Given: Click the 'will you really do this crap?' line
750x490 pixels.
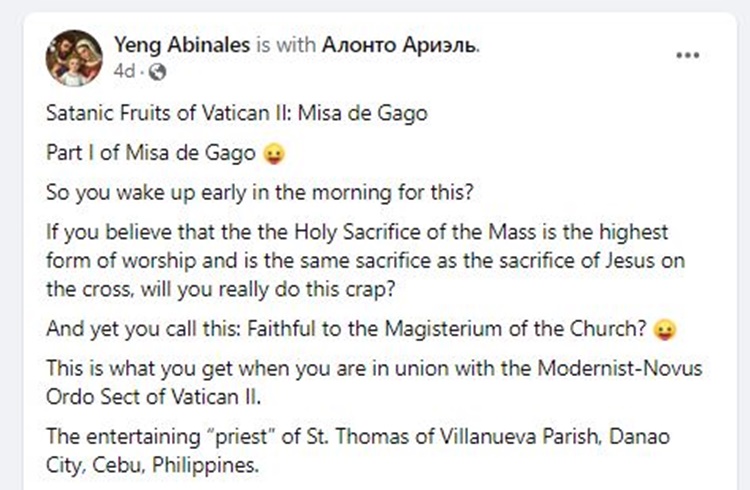Looking at the screenshot, I should point(268,290).
